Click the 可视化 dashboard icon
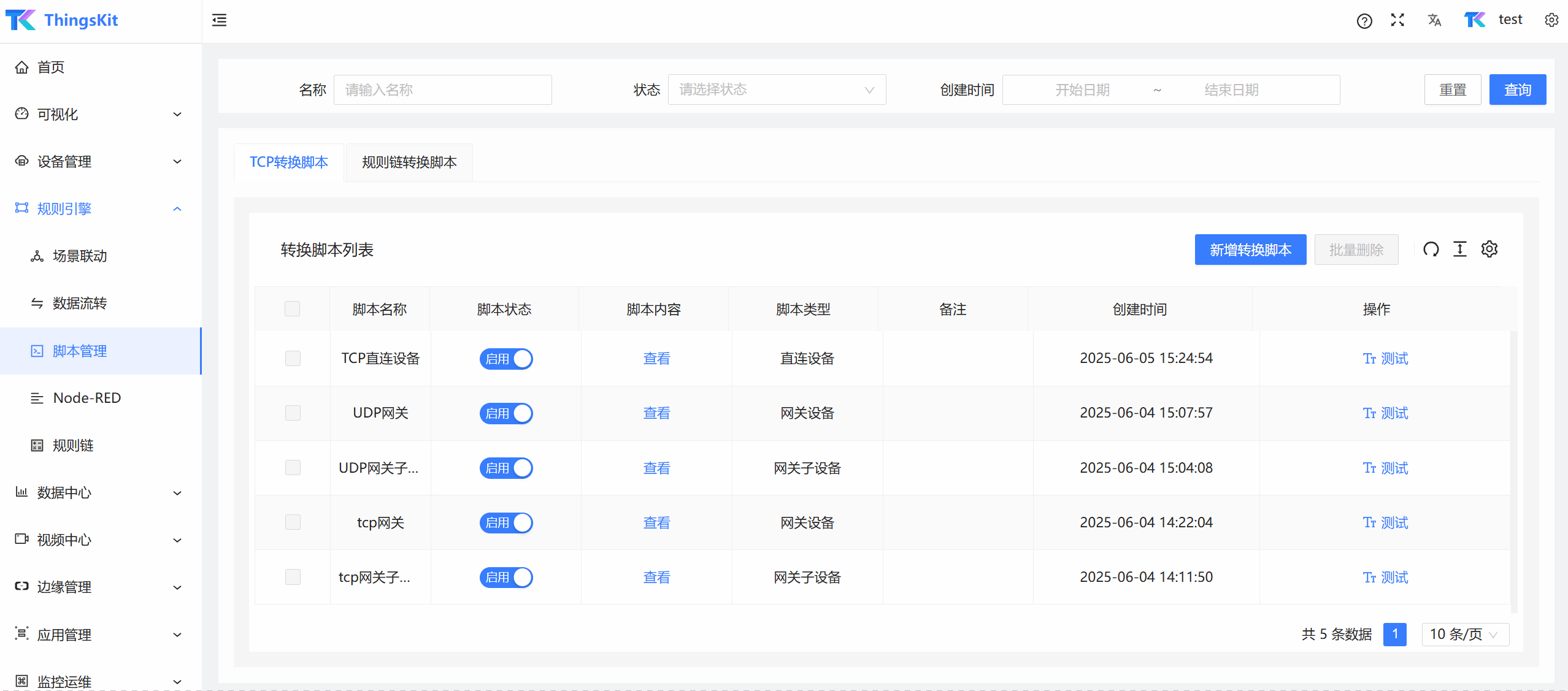 [22, 114]
